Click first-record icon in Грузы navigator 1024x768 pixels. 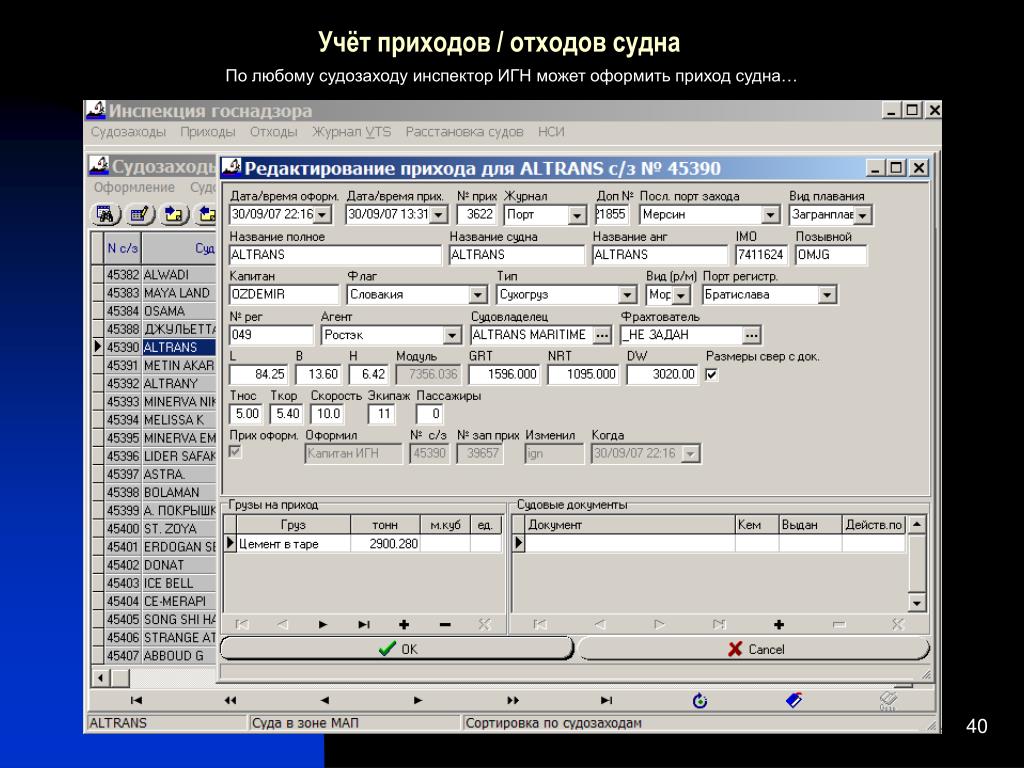click(x=242, y=625)
